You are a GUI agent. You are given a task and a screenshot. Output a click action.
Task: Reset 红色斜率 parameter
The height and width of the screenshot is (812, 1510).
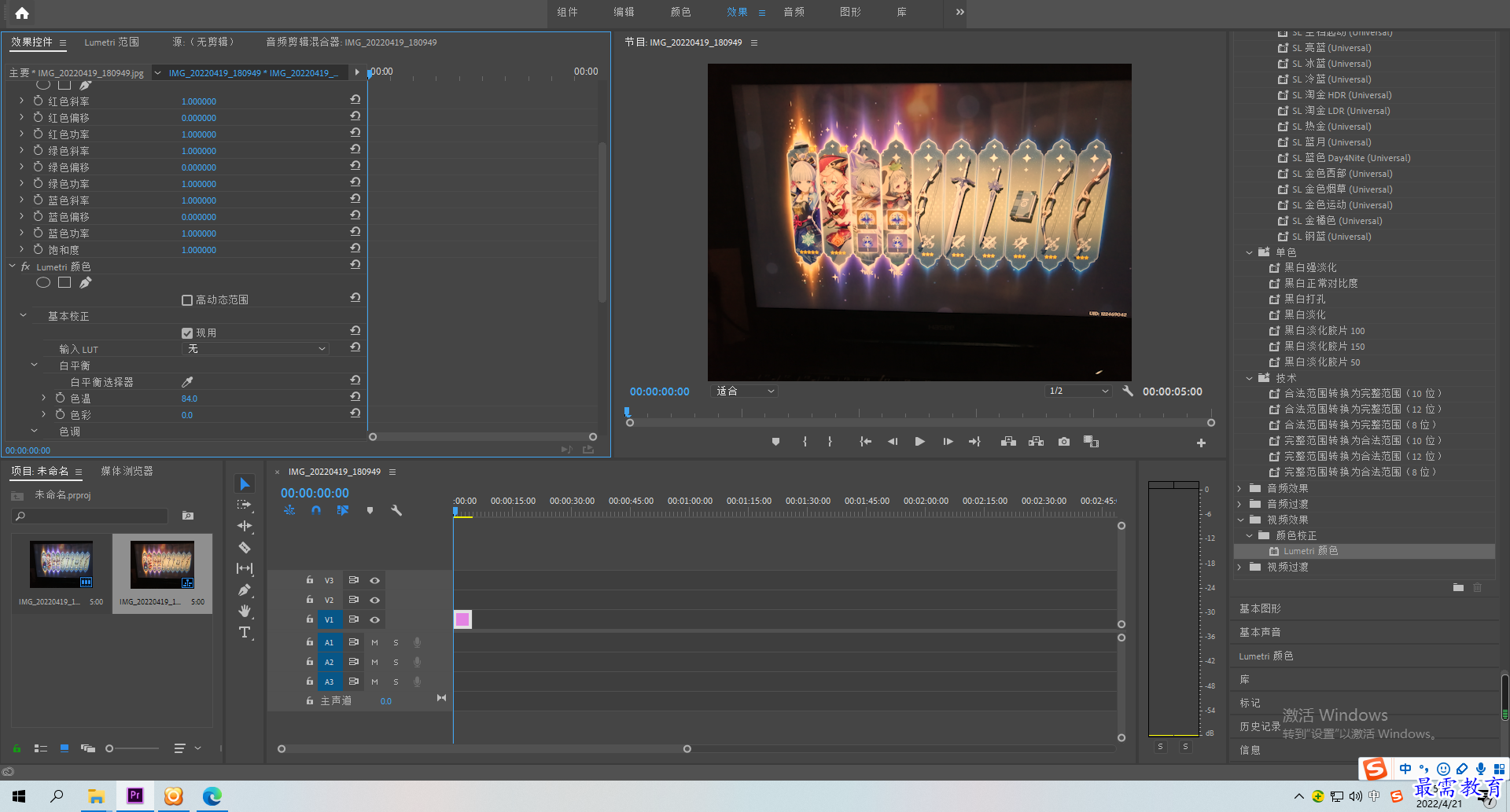click(x=355, y=100)
